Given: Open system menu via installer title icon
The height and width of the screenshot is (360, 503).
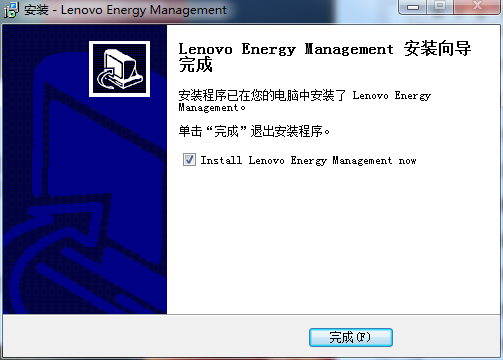Looking at the screenshot, I should click(x=11, y=10).
